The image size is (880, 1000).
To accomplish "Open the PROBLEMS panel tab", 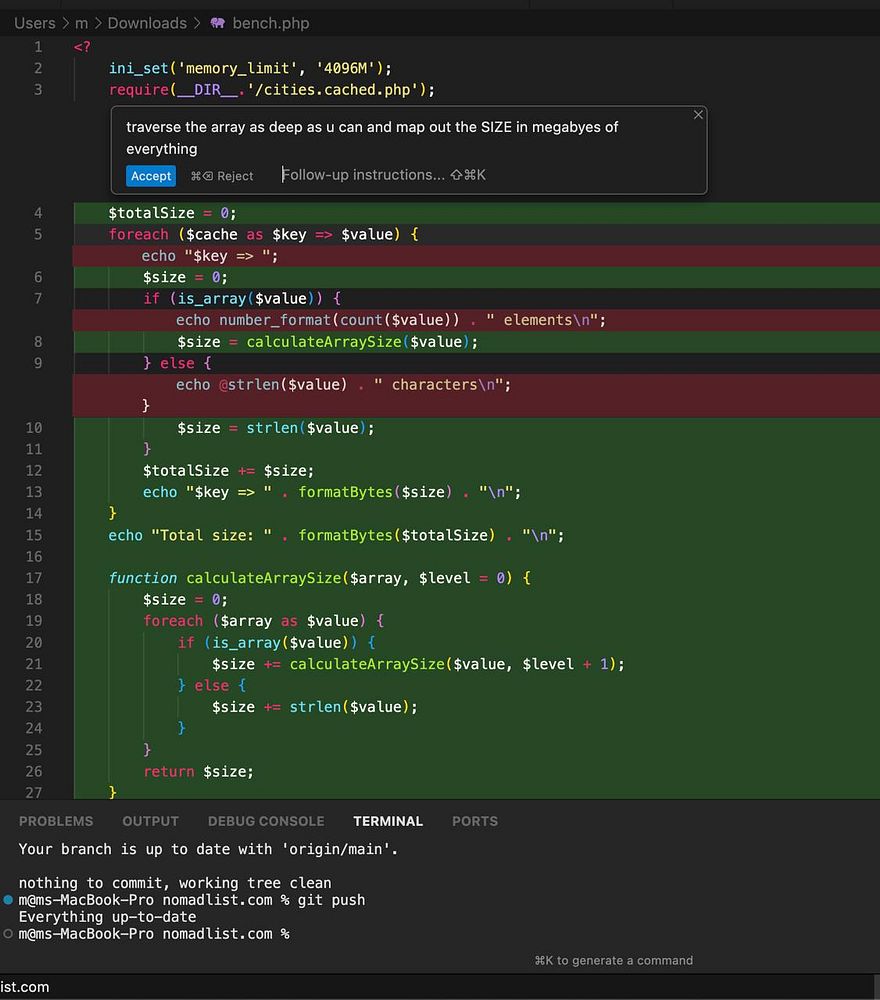I will [x=55, y=821].
